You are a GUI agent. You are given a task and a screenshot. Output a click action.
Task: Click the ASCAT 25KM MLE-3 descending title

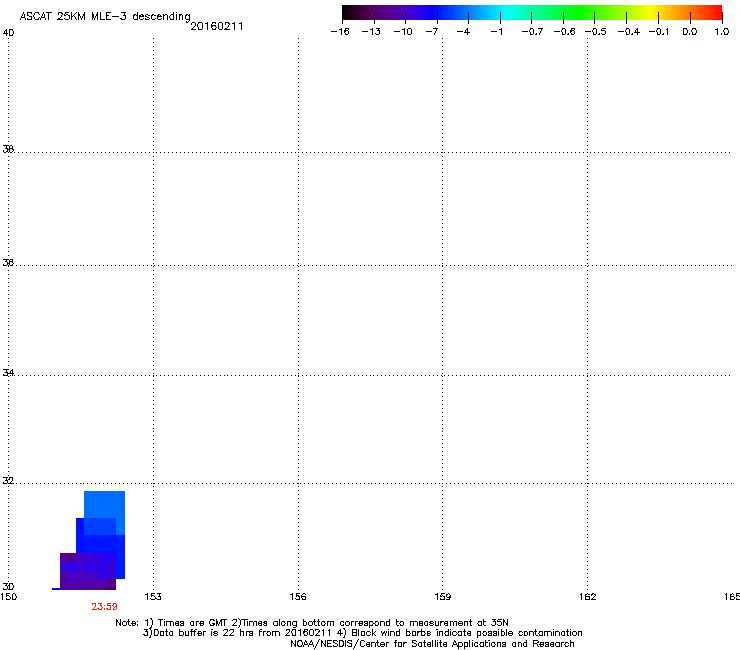[x=105, y=17]
